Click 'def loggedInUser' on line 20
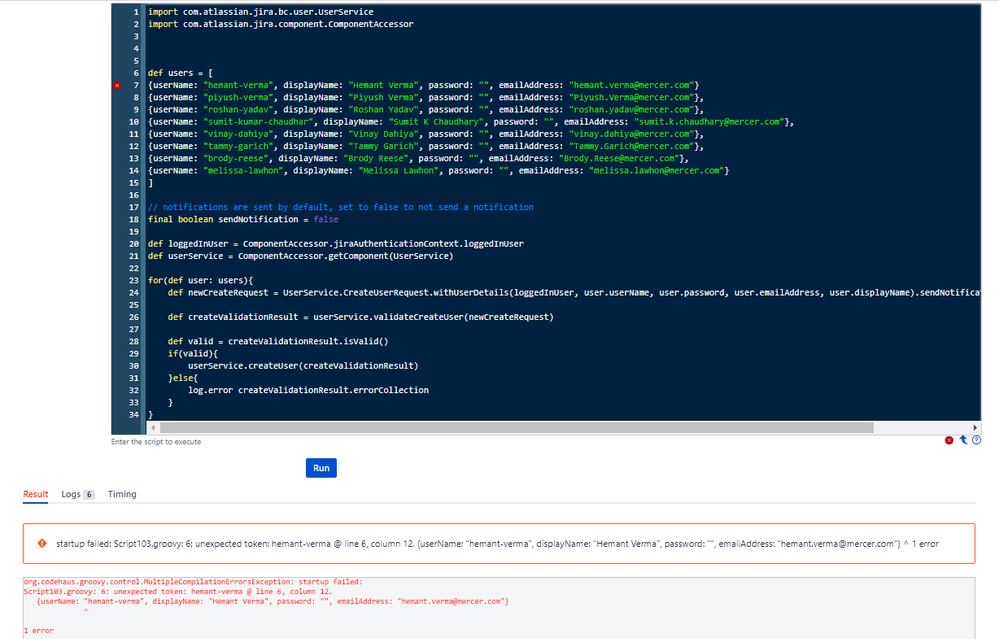 [x=188, y=243]
